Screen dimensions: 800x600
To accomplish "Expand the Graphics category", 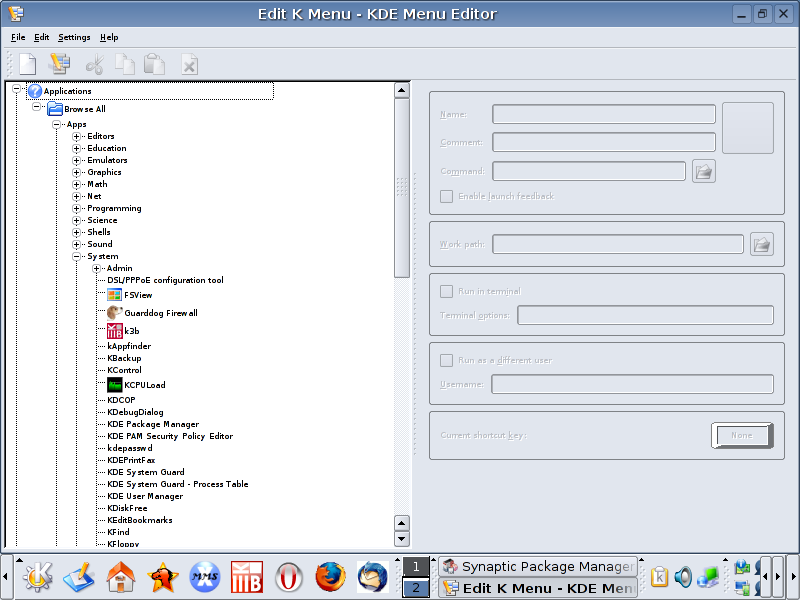I will tap(77, 172).
